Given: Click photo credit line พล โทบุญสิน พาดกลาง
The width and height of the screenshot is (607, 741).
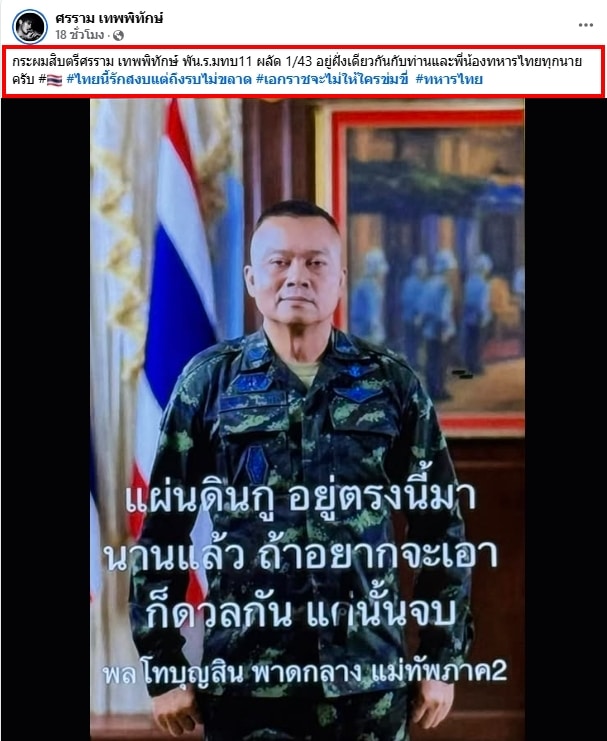Looking at the screenshot, I should [305, 672].
